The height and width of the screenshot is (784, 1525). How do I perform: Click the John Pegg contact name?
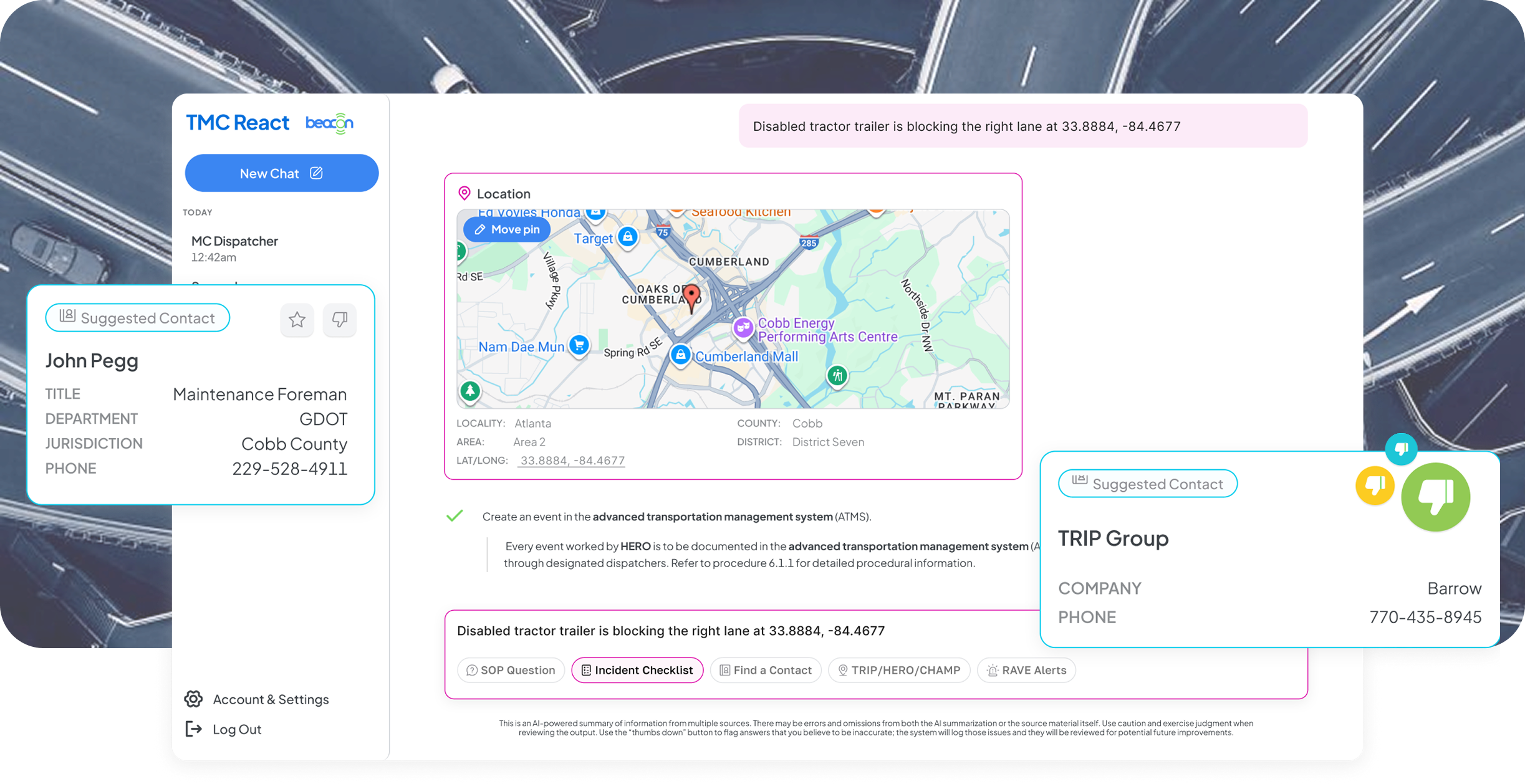pos(92,361)
